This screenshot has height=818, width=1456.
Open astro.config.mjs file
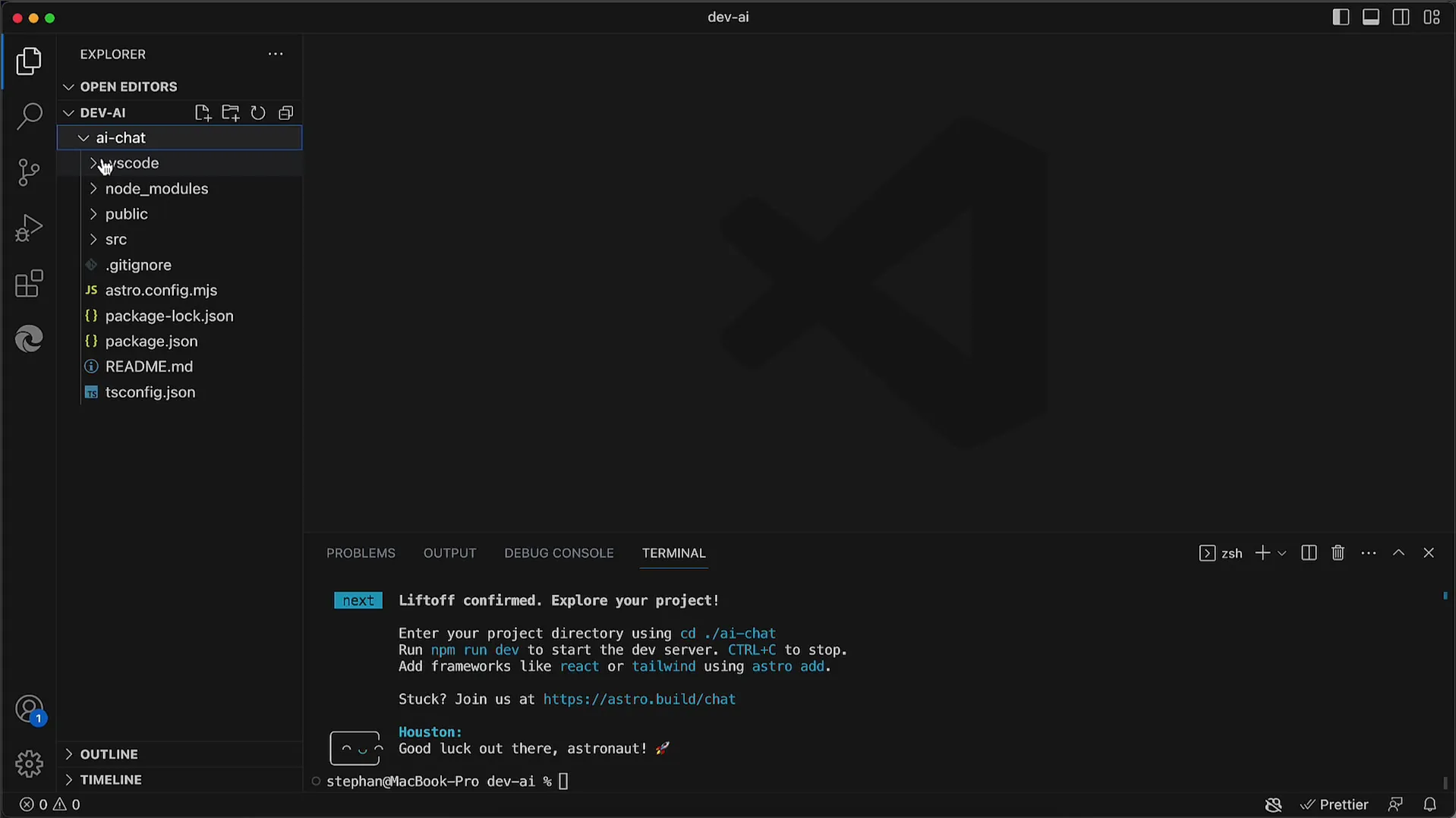[x=180, y=290]
